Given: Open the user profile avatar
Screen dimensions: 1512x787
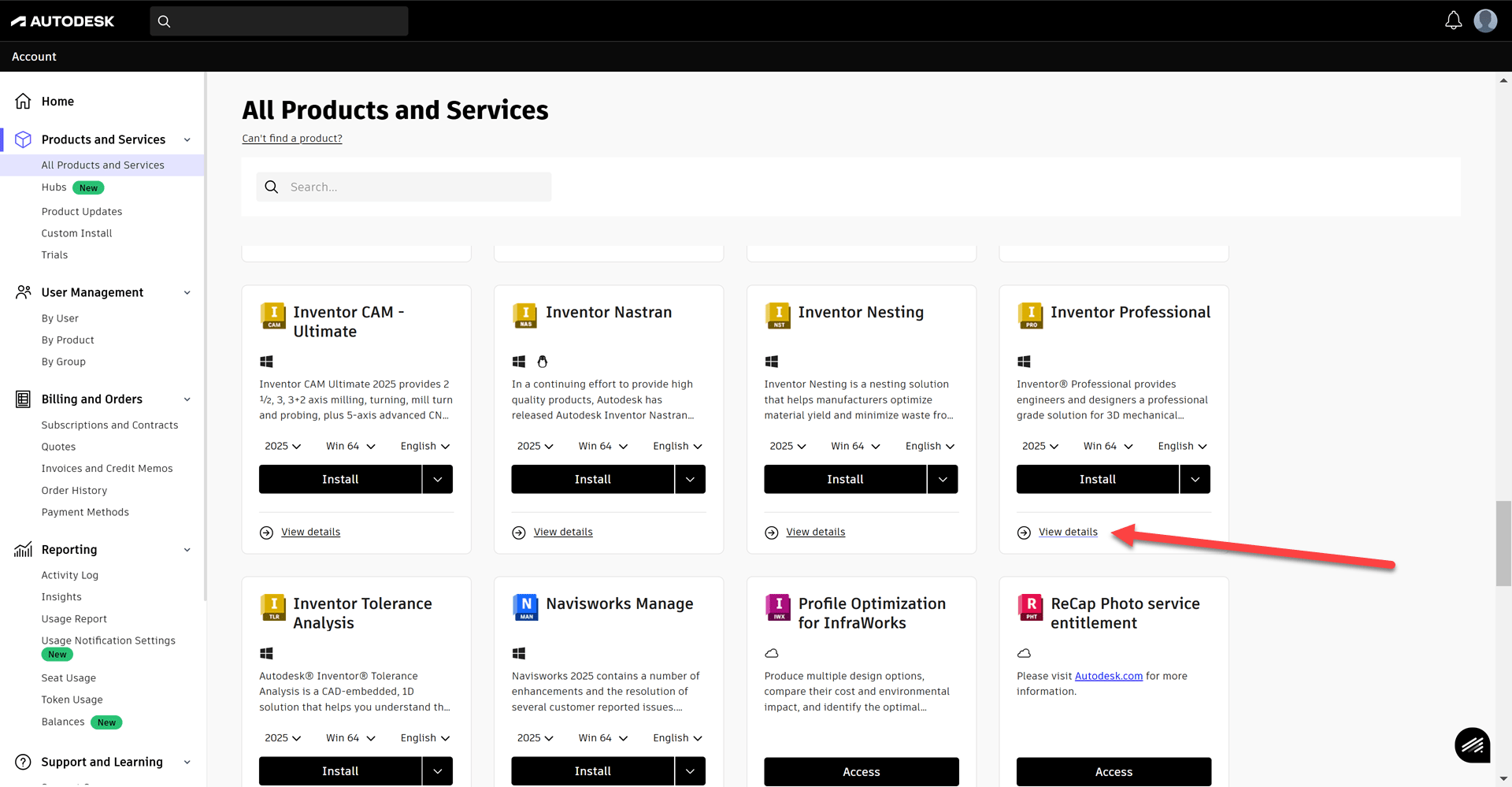Looking at the screenshot, I should coord(1485,20).
